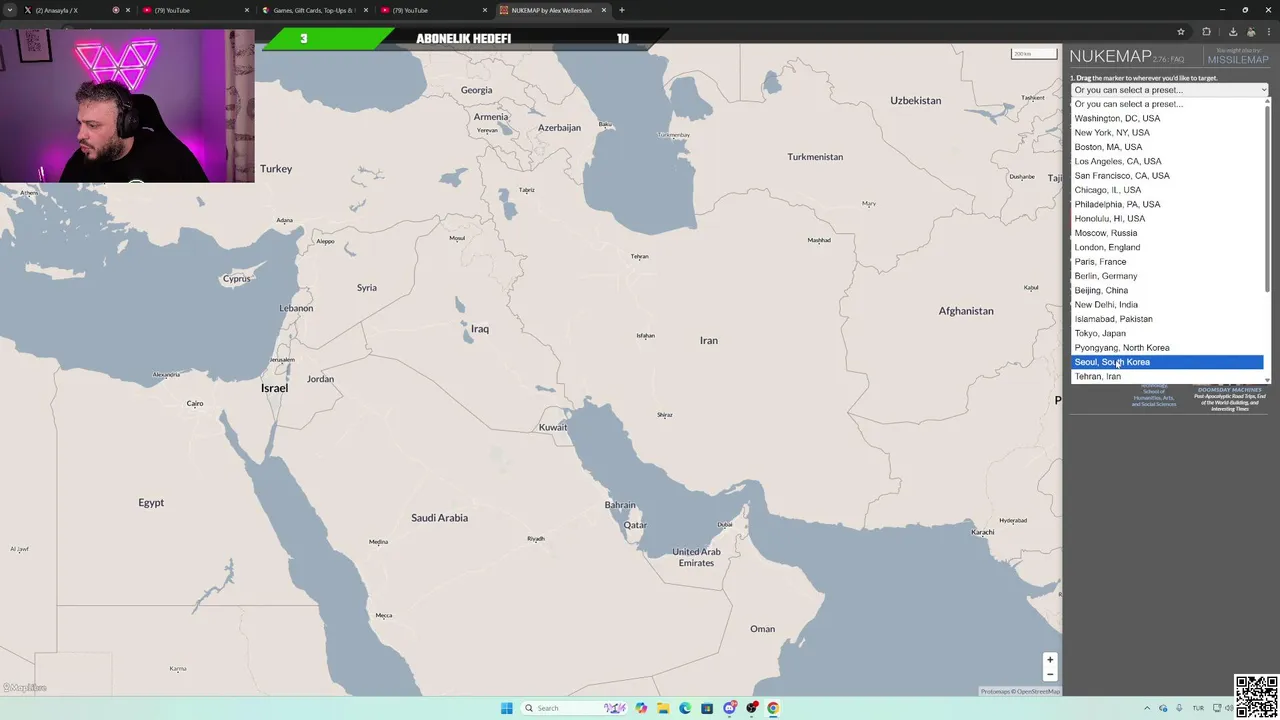Click the Tehran label on the map
Screen dimensions: 1280x720
coord(640,256)
